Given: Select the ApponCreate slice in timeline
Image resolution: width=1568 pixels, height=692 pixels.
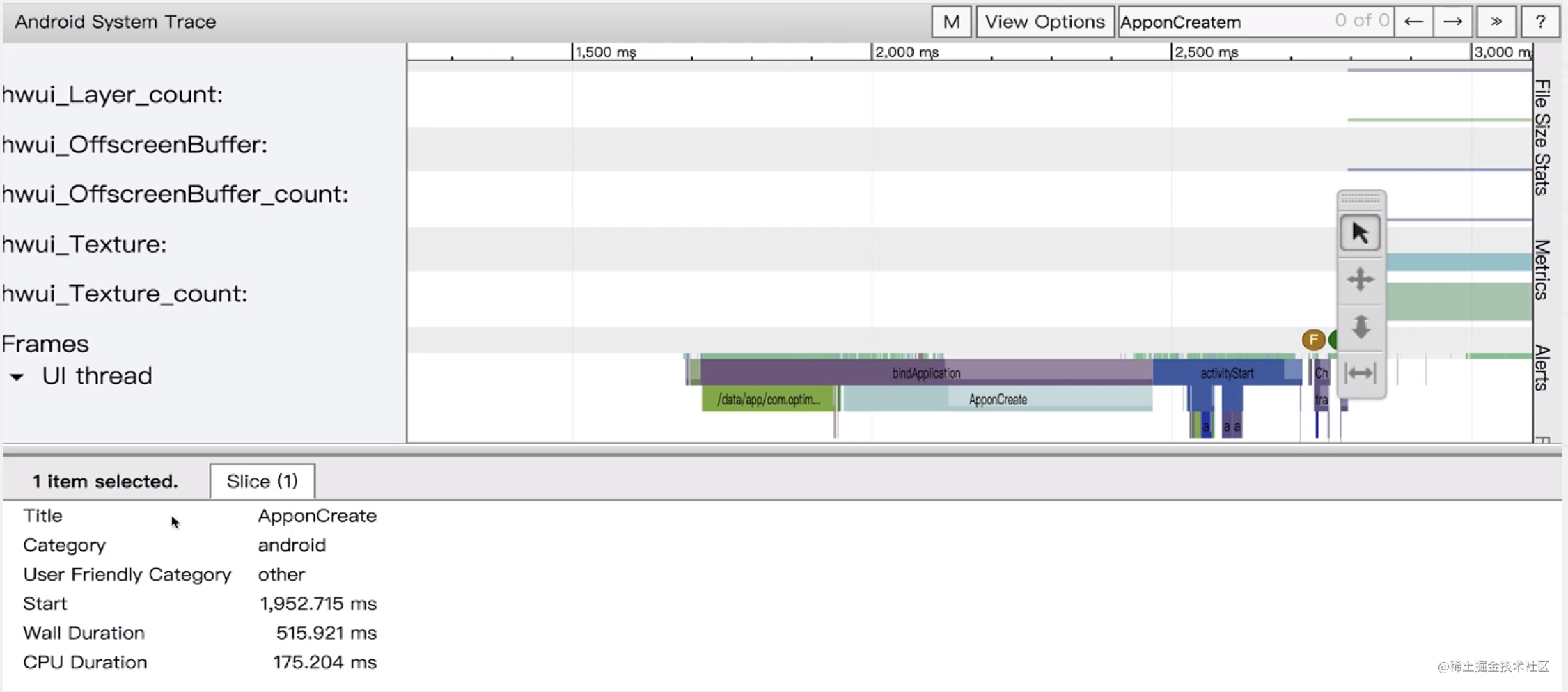Looking at the screenshot, I should point(998,400).
